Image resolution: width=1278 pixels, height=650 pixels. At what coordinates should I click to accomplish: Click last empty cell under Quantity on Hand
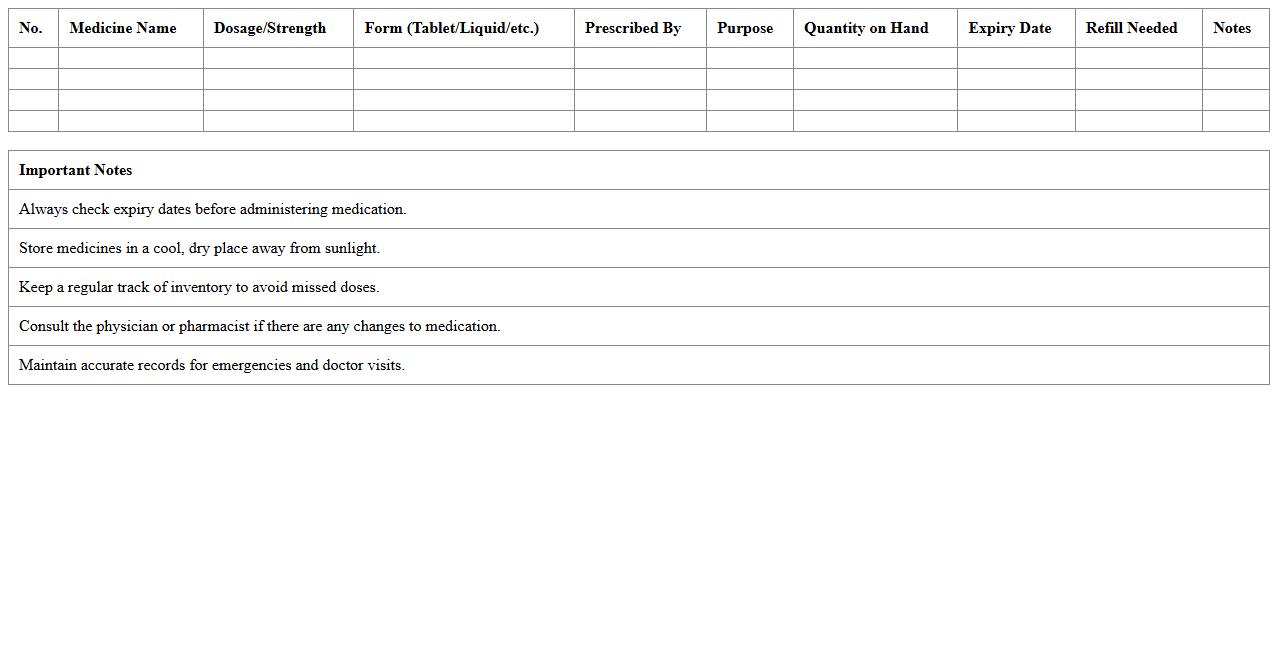[x=875, y=121]
